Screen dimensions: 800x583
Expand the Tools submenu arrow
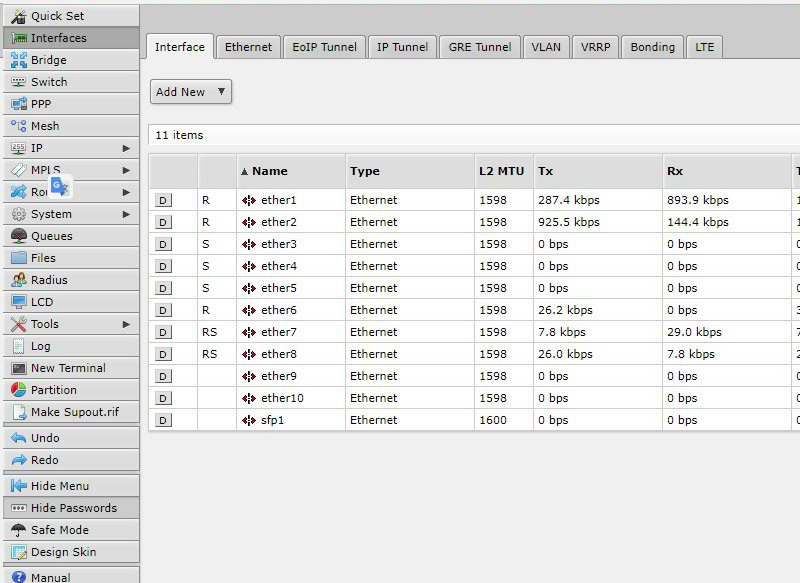coord(126,324)
